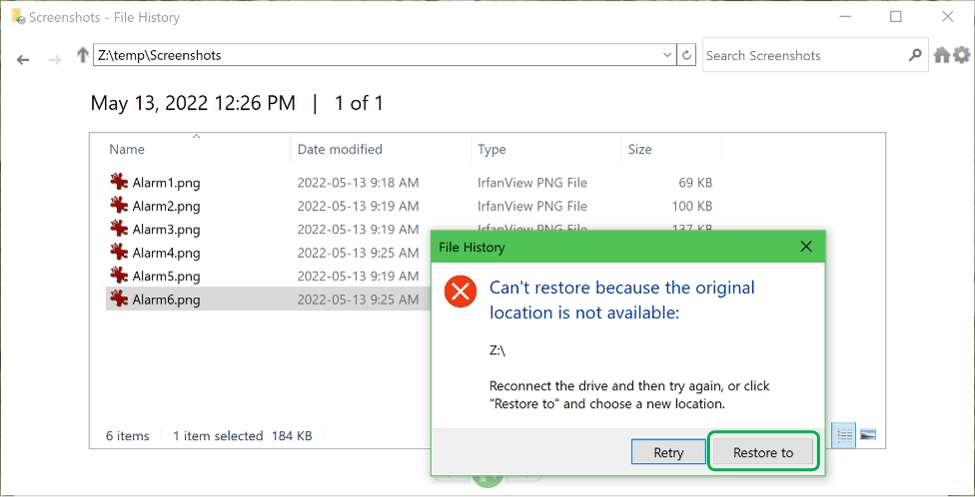Switch to details view icon
Image resolution: width=975 pixels, height=497 pixels.
point(844,435)
